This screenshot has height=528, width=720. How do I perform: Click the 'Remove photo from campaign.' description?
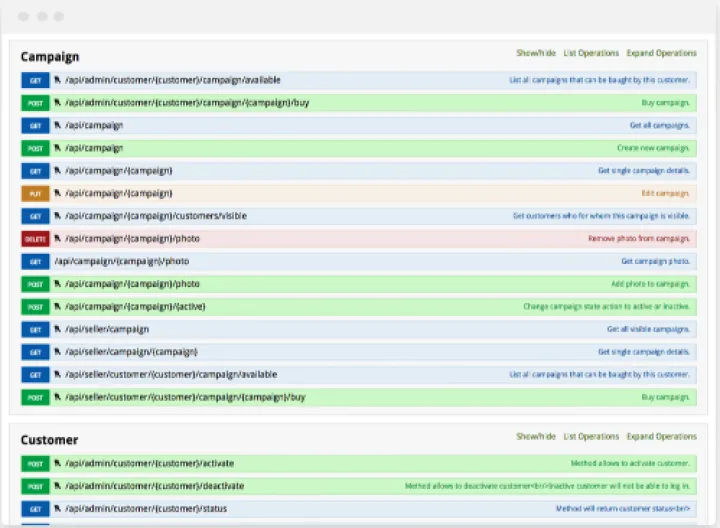639,239
